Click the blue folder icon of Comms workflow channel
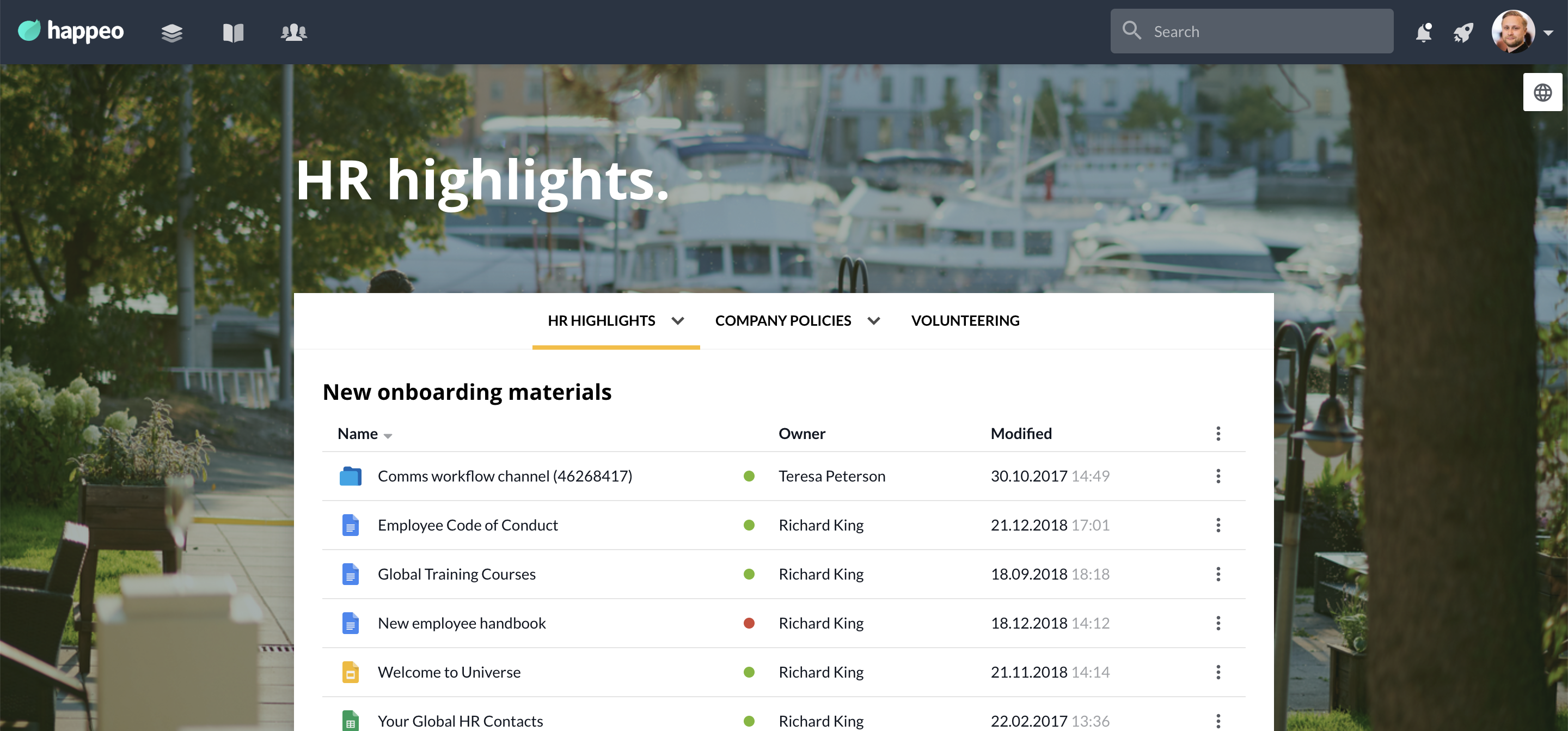 pos(350,476)
